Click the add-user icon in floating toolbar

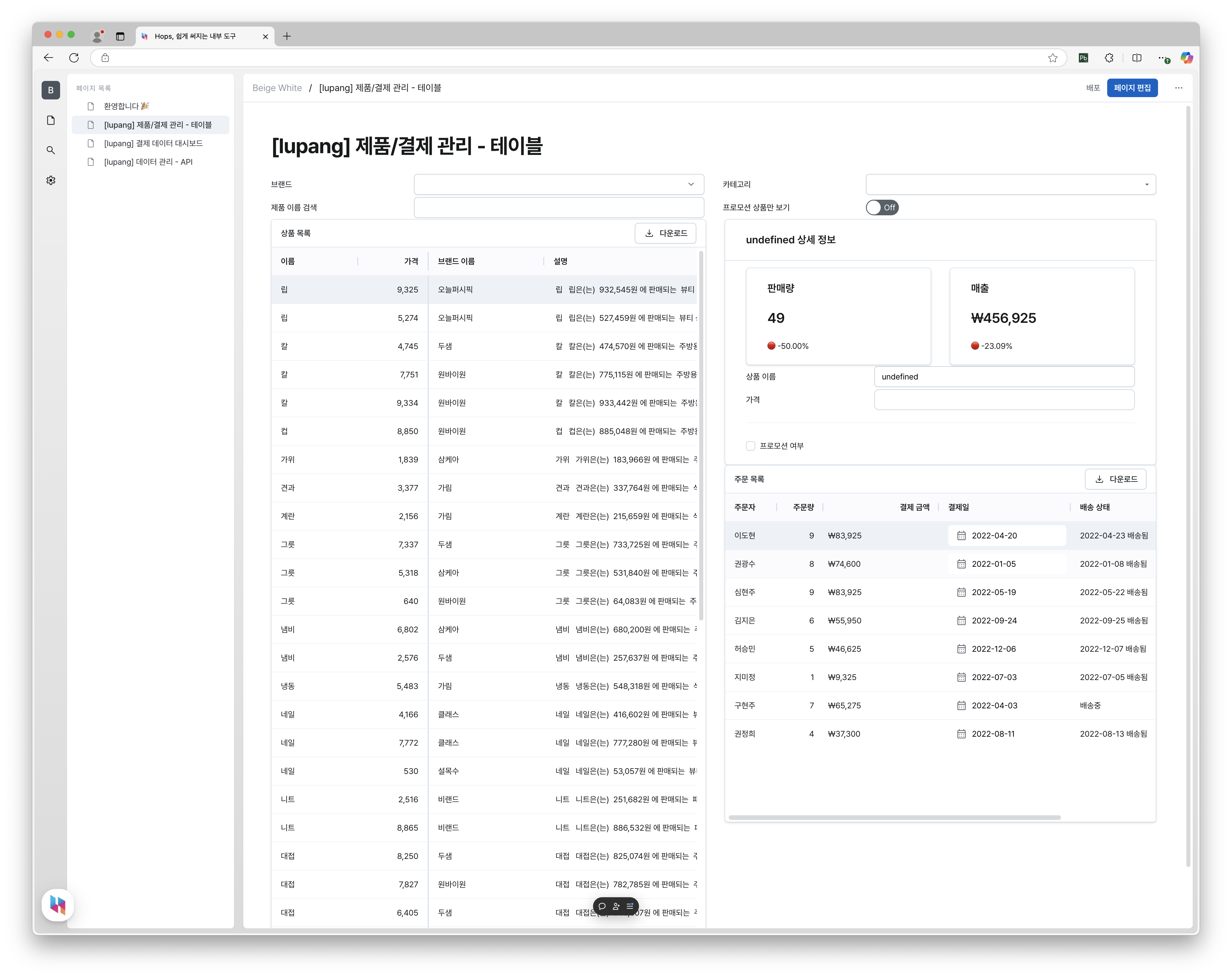coord(616,906)
